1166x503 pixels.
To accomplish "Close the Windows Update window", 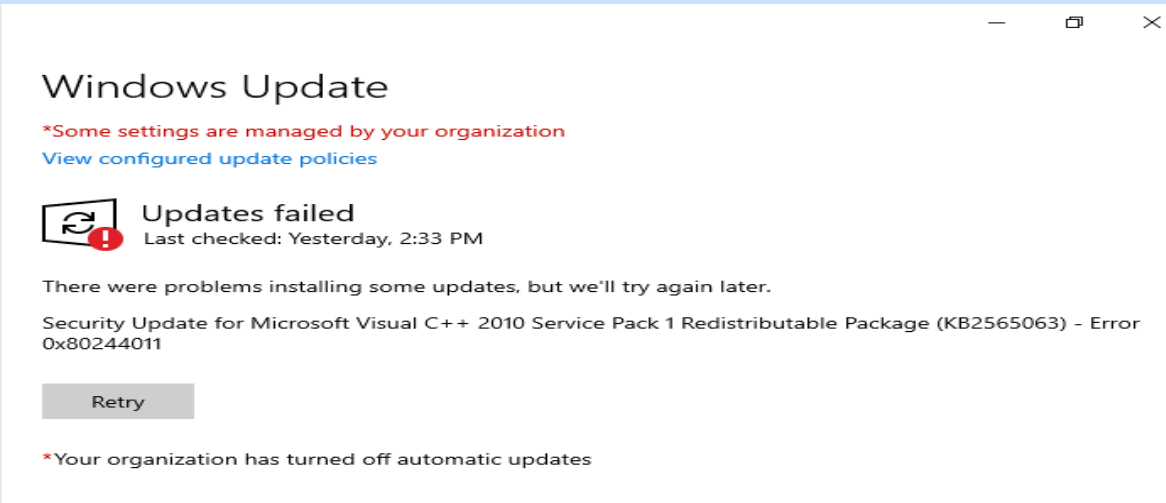I will click(x=1150, y=23).
